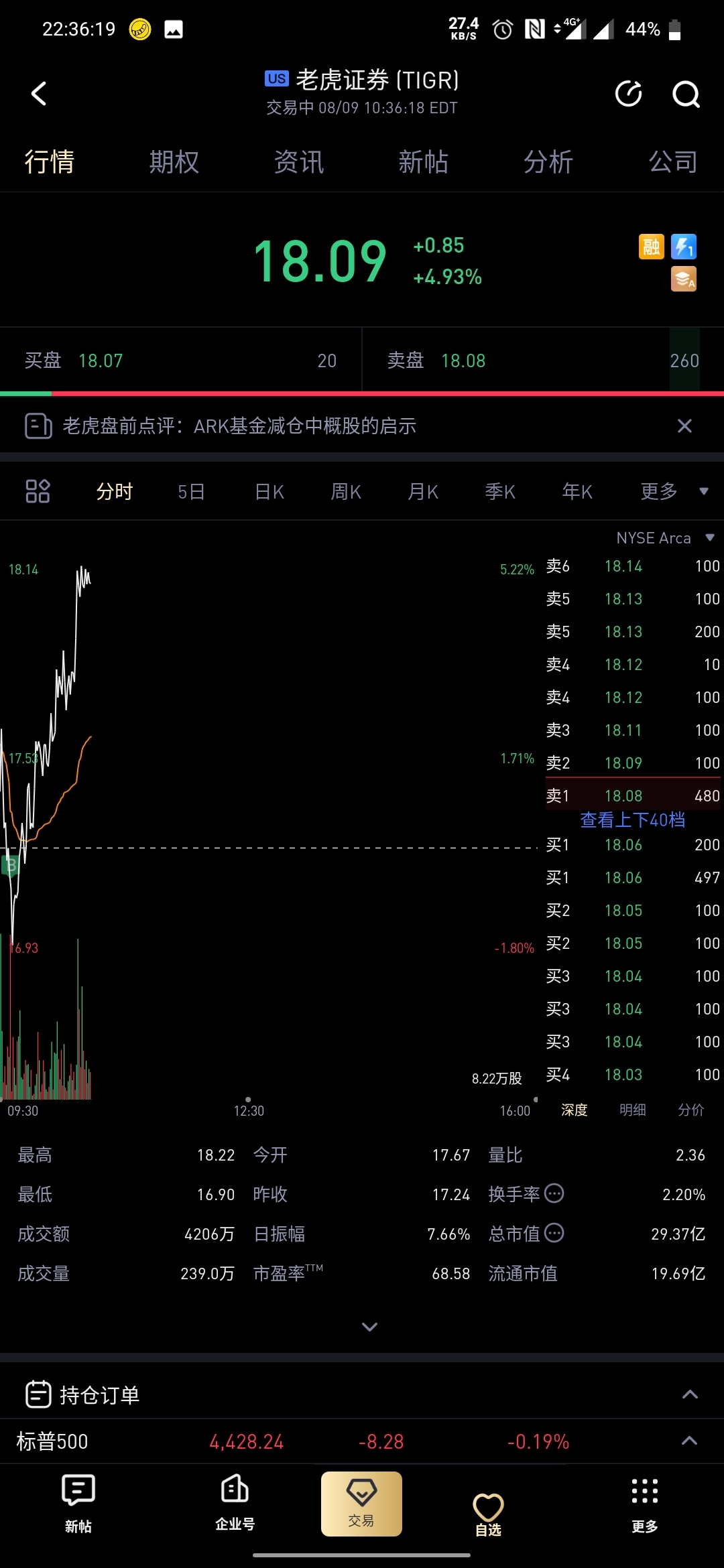Screen dimensions: 724x1568
Task: Tap 查看上下40档 link
Action: click(632, 820)
